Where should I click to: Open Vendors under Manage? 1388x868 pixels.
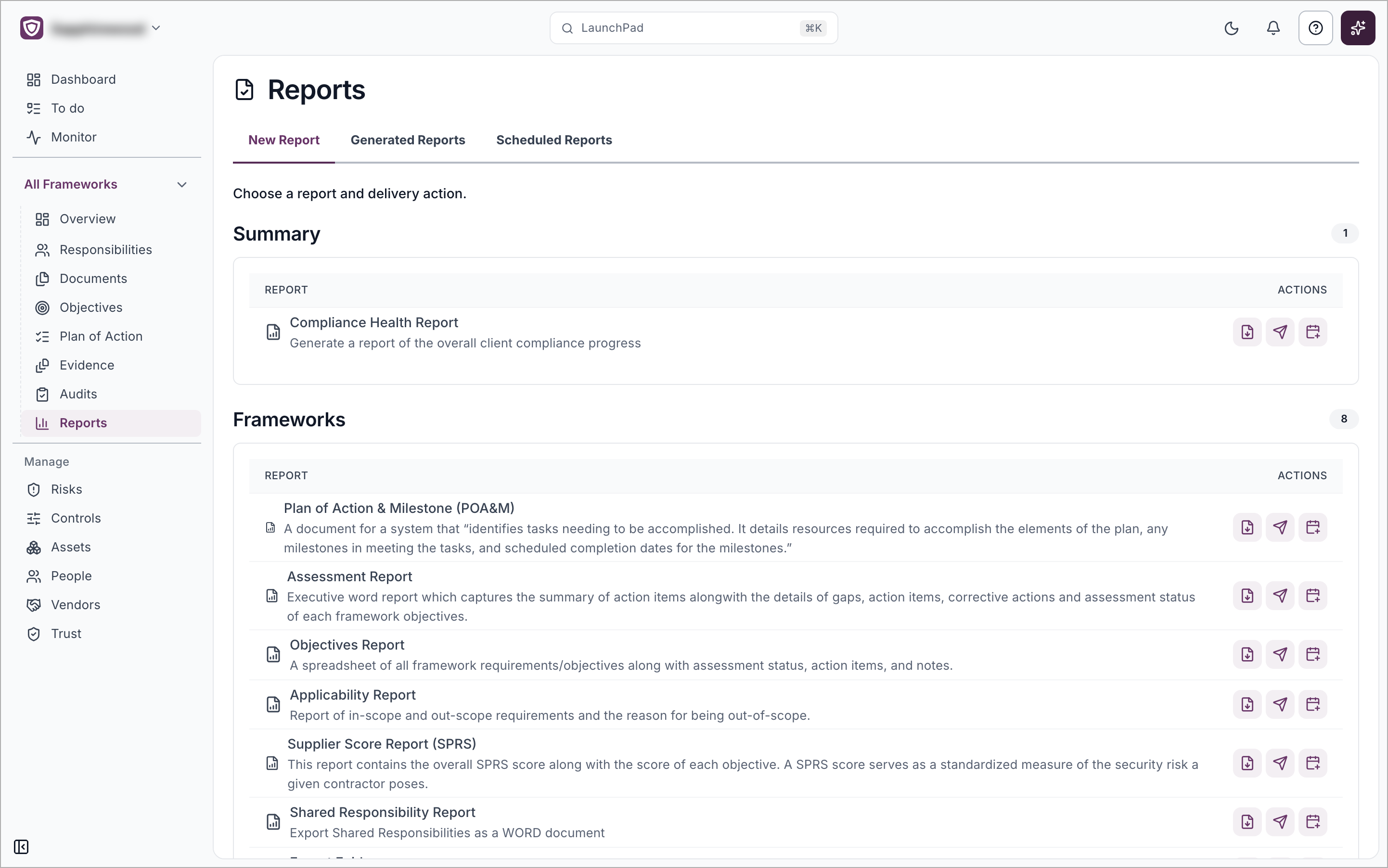click(x=107, y=605)
